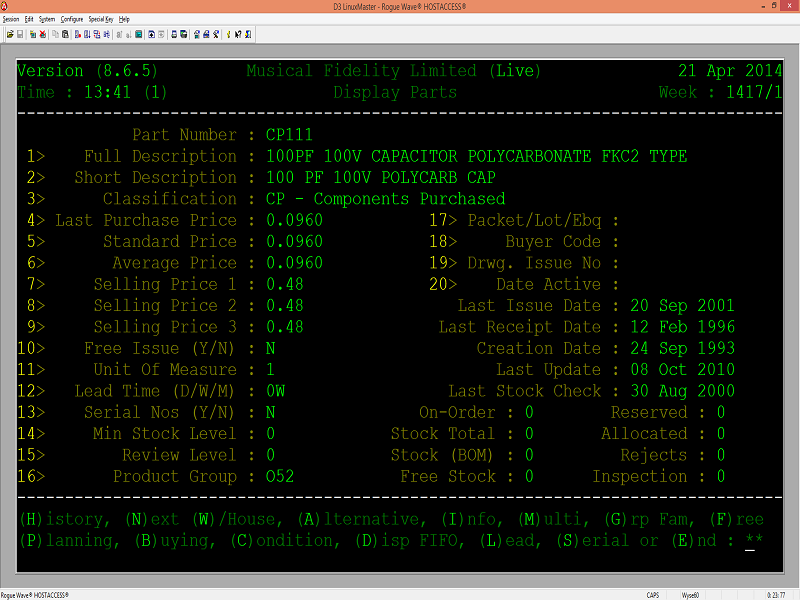Click the Date Active label
Image resolution: width=800 pixels, height=600 pixels.
click(548, 284)
